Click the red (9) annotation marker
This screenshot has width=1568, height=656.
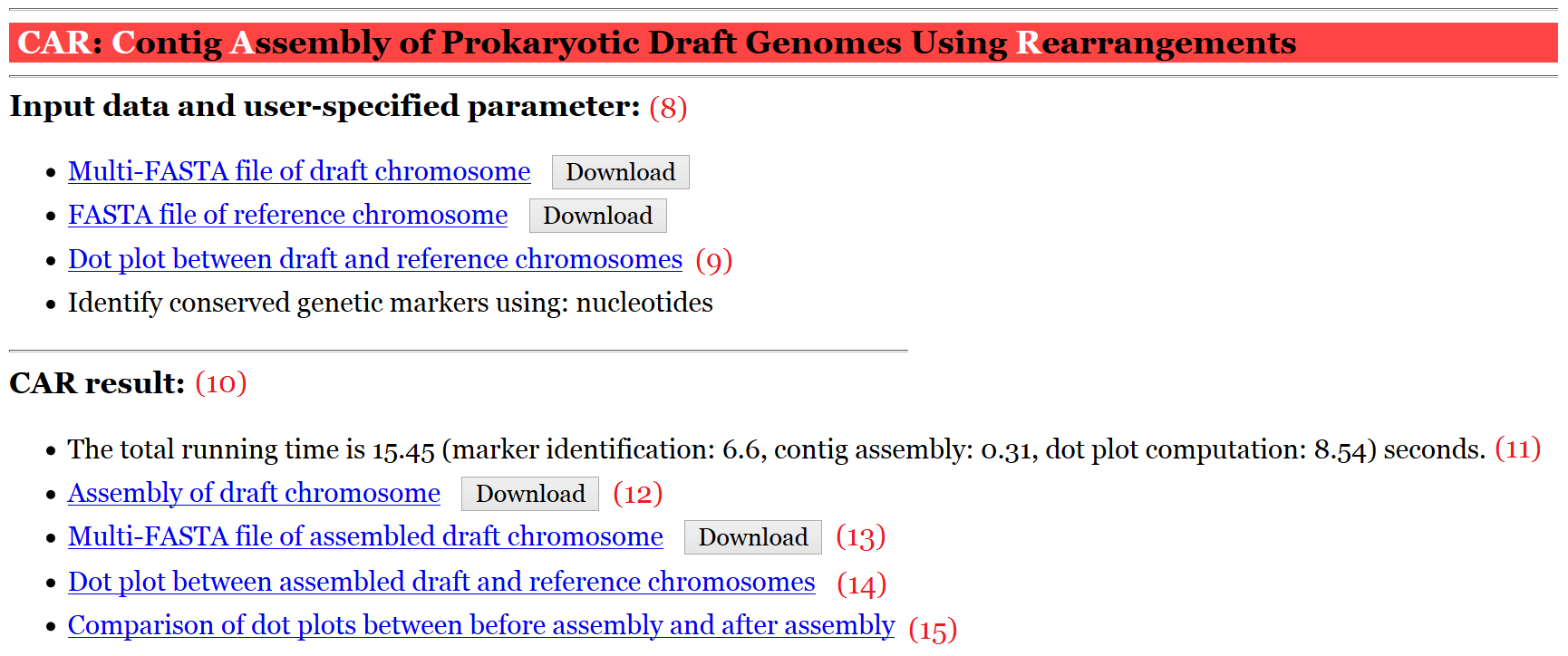point(714,261)
